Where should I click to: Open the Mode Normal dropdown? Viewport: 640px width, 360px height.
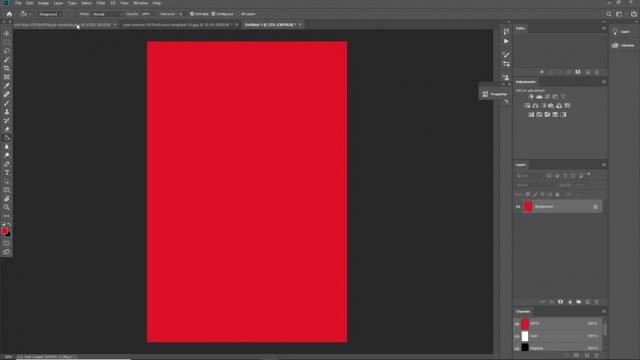pos(107,14)
